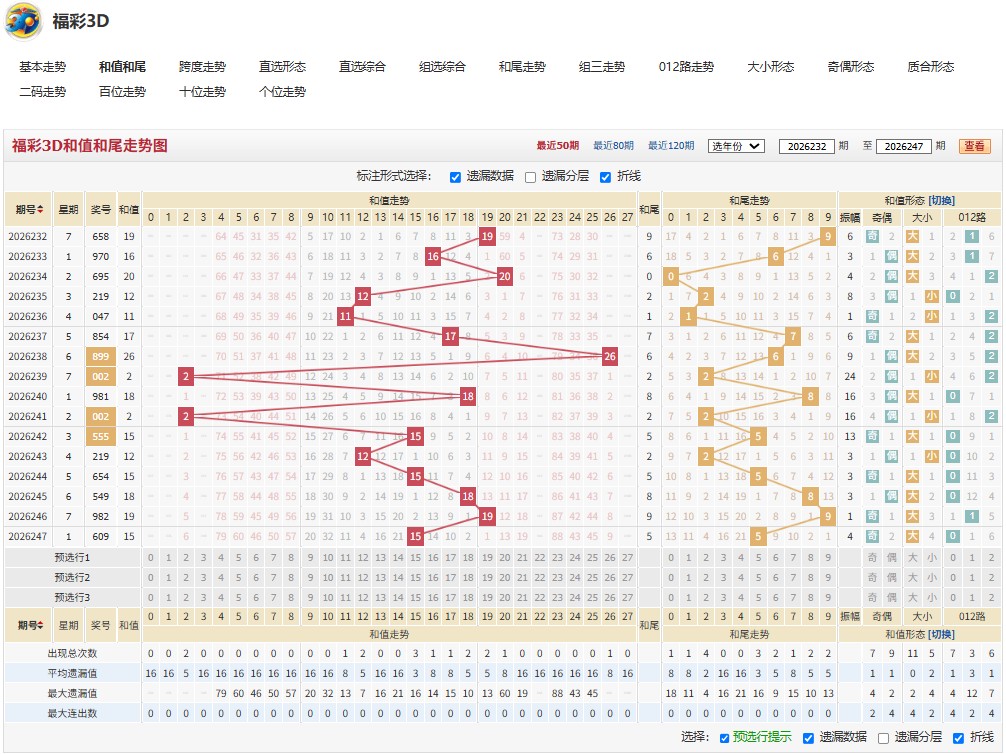Image resolution: width=1006 pixels, height=754 pixels.
Task: Click the 平均遗漏值 row label
Action: (72, 673)
